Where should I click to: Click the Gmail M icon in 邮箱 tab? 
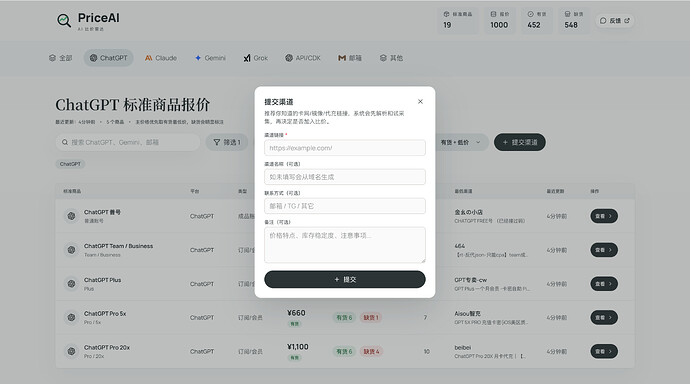(x=341, y=58)
